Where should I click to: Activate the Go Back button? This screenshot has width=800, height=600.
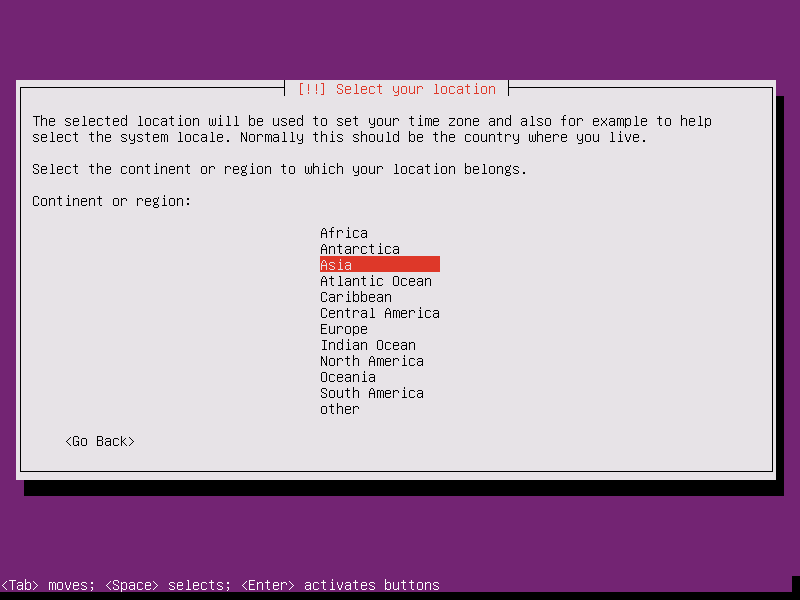pyautogui.click(x=99, y=440)
